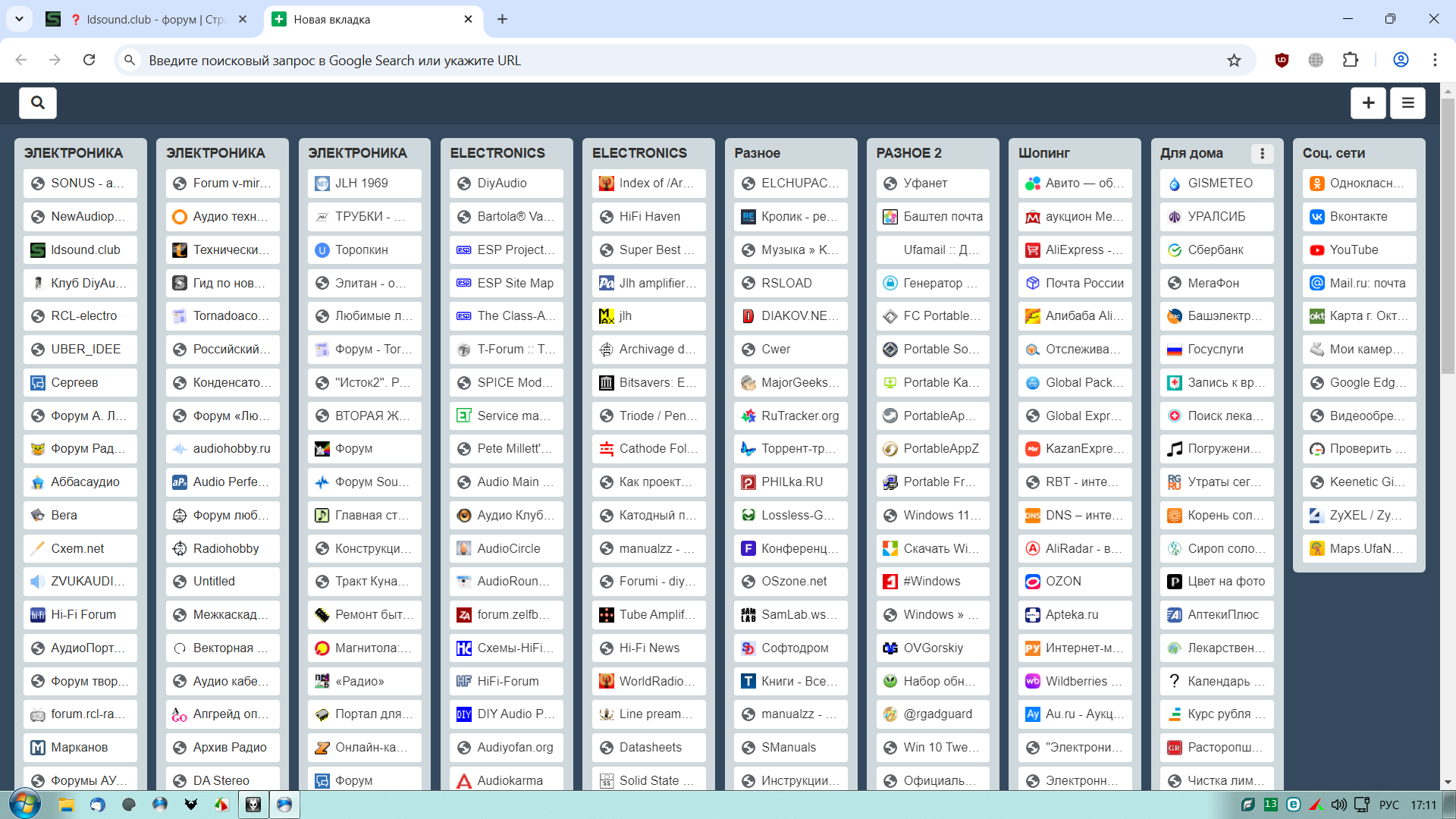Viewport: 1456px width, 819px height.
Task: Open a new browser tab
Action: (502, 20)
